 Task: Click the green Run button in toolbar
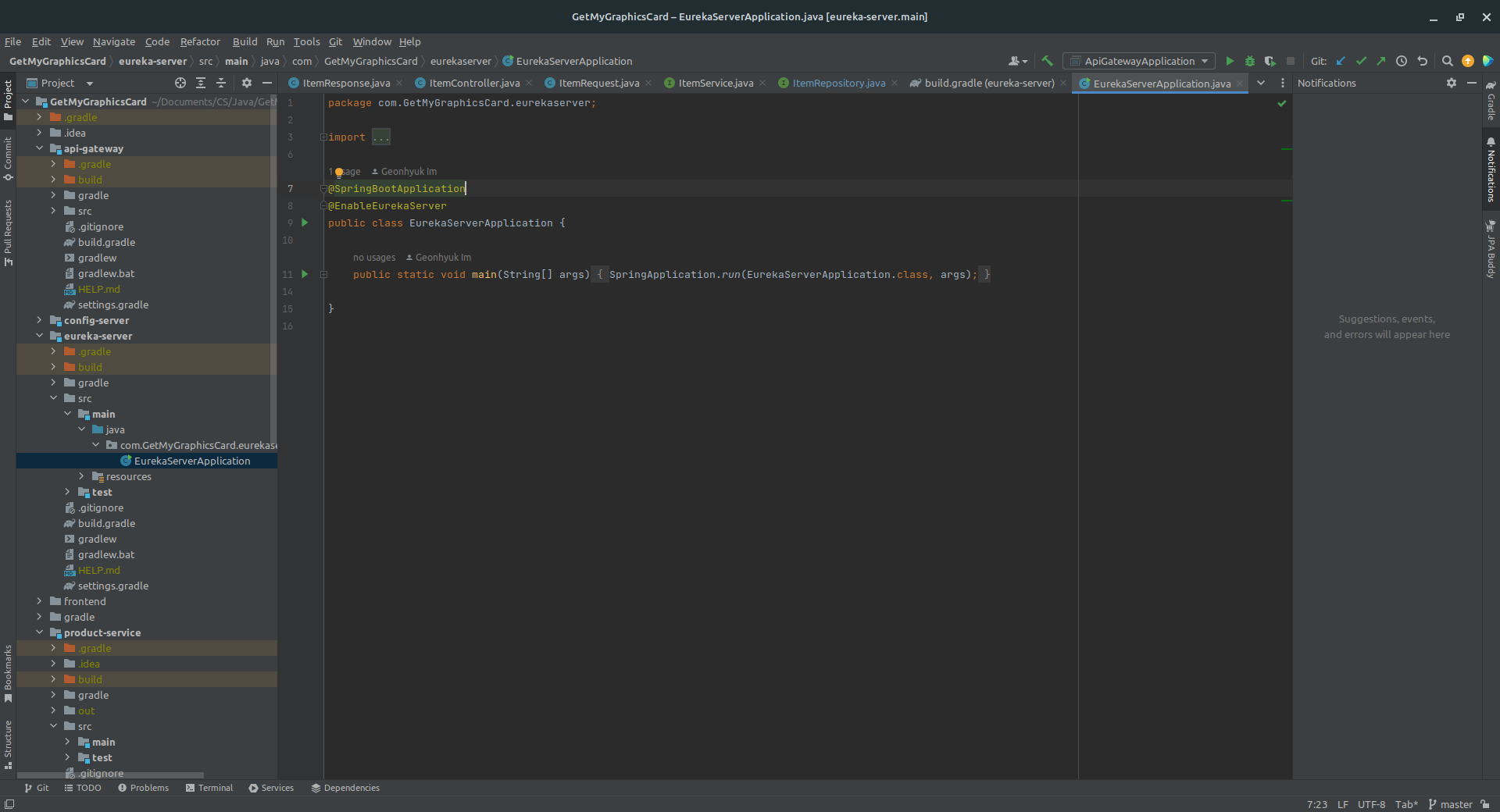point(1230,61)
